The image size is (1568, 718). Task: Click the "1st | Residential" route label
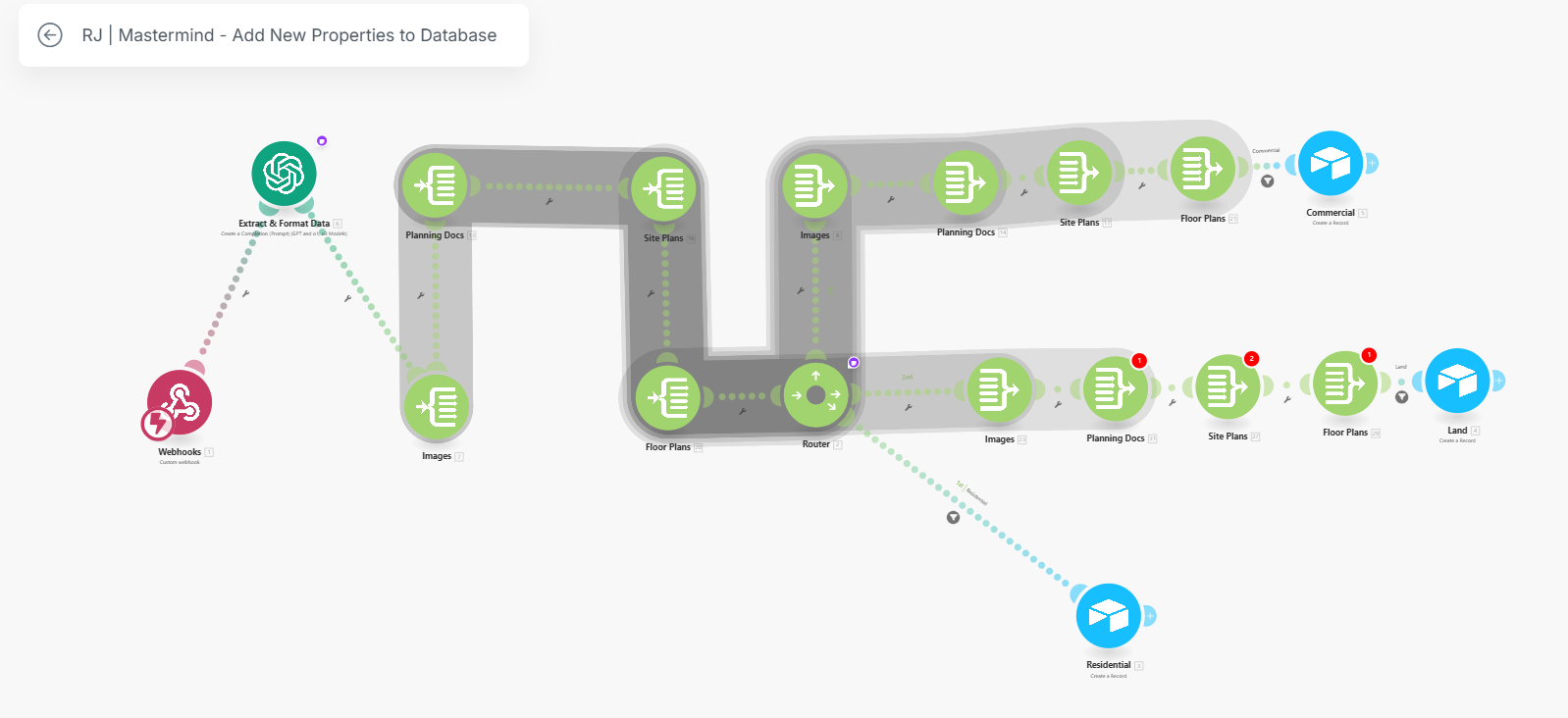coord(972,492)
